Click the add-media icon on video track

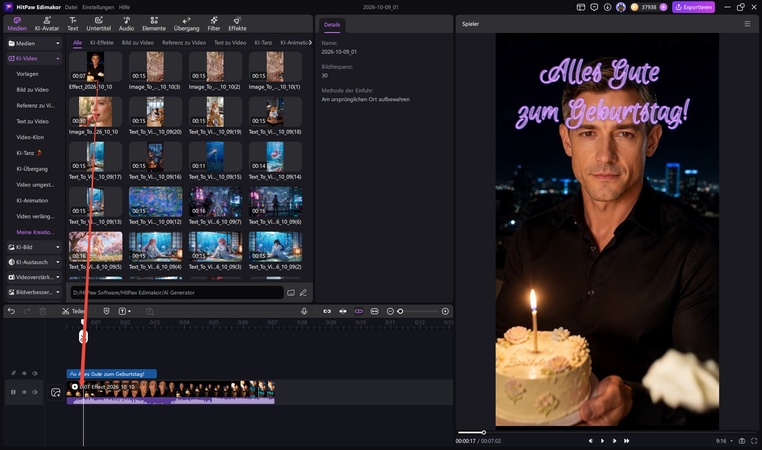coord(55,392)
